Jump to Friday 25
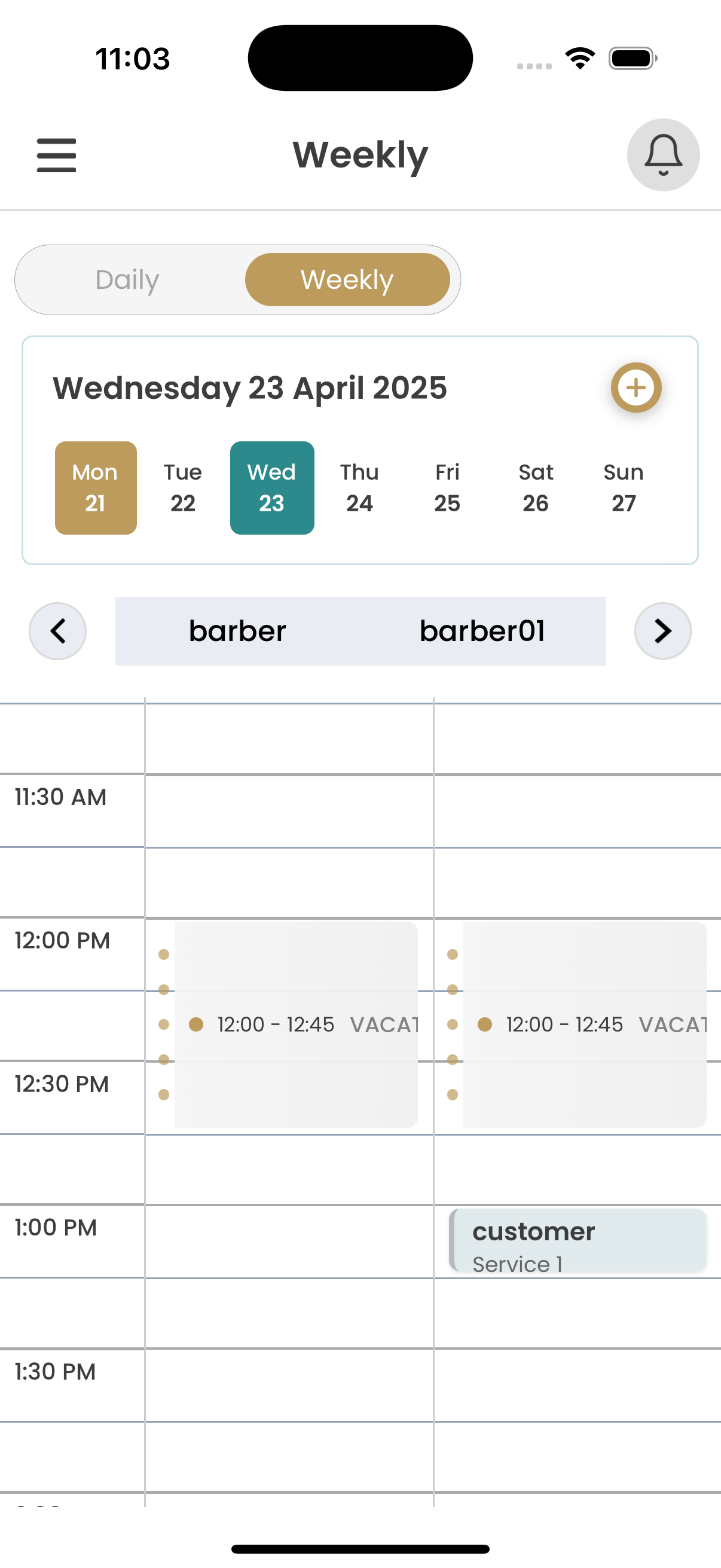Screen dimensions: 721x1568 [447, 487]
